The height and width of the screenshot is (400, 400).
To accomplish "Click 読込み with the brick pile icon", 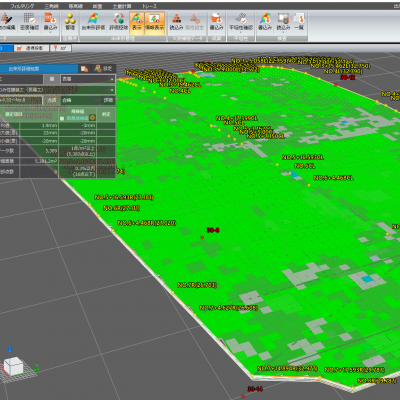I will (176, 22).
